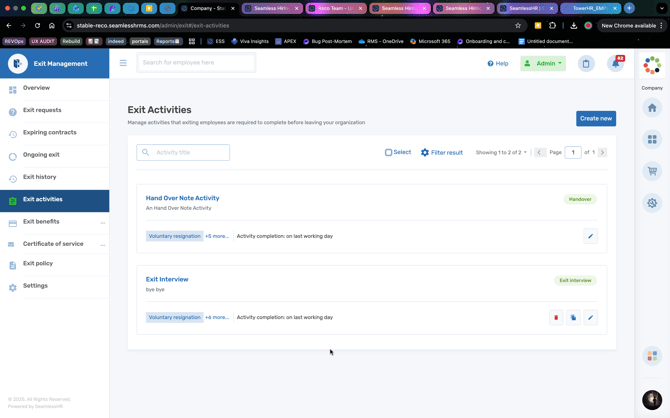Go to Exit requests in sidebar
The height and width of the screenshot is (418, 670).
click(x=42, y=110)
